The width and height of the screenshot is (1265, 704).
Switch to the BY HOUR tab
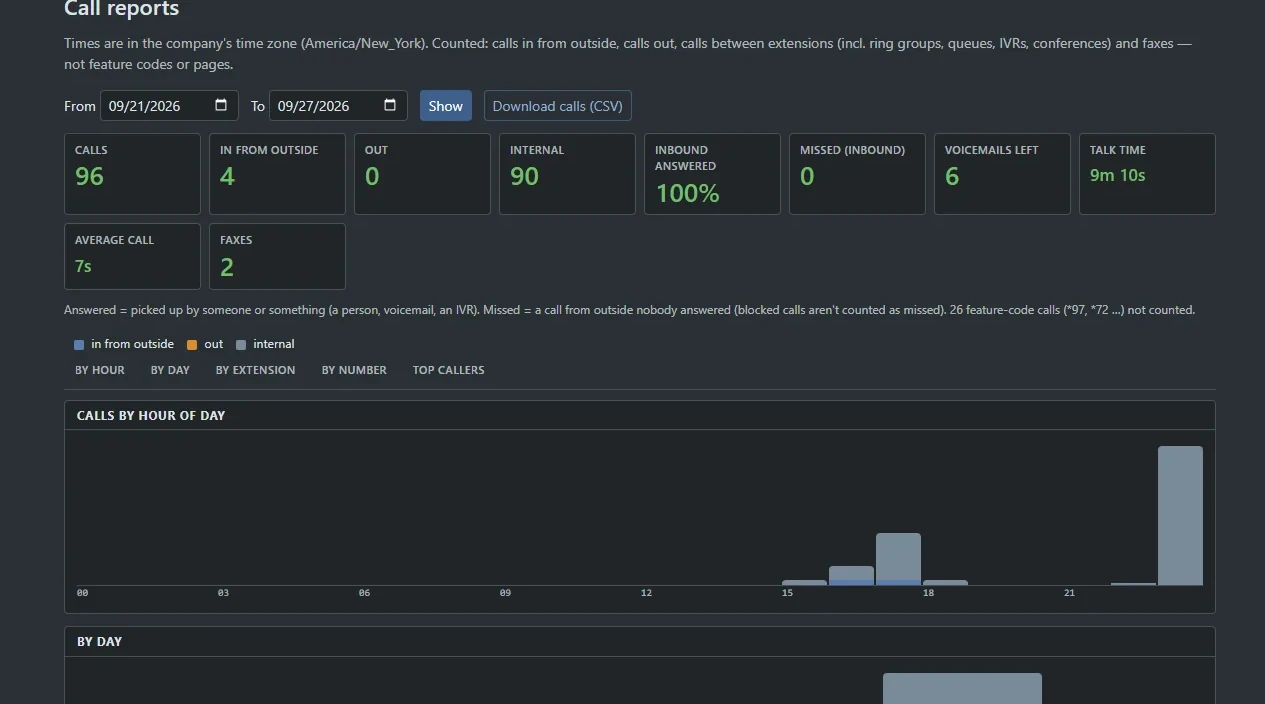coord(100,370)
